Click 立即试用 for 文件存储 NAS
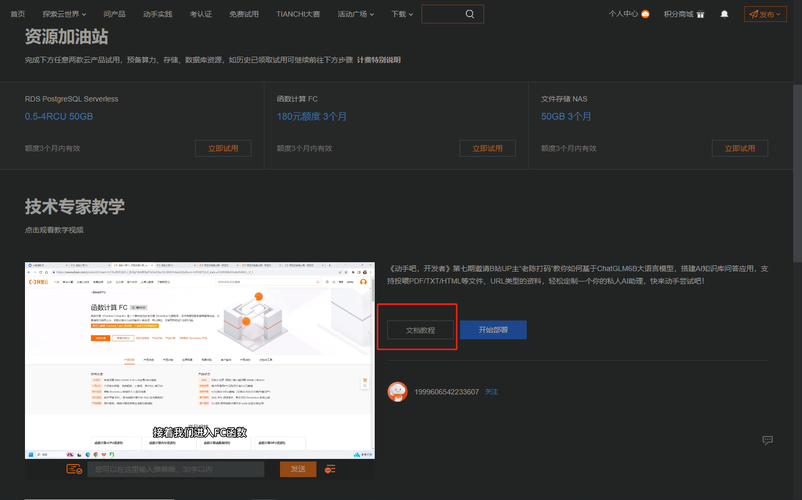 740,148
